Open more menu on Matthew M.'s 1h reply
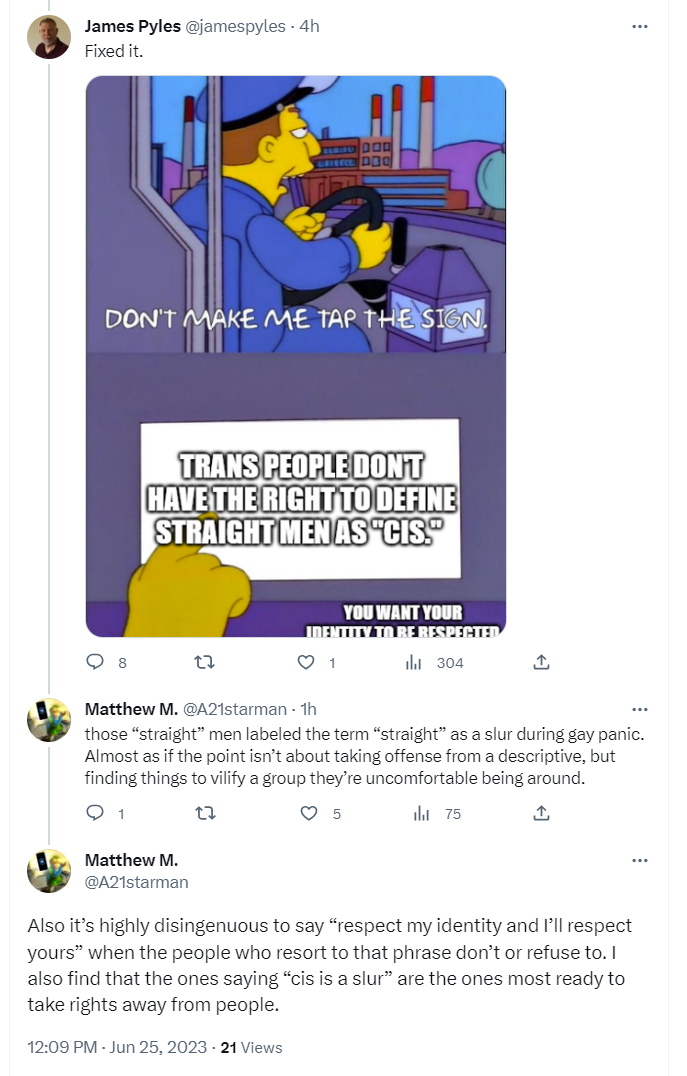The image size is (687, 1076). click(x=640, y=709)
